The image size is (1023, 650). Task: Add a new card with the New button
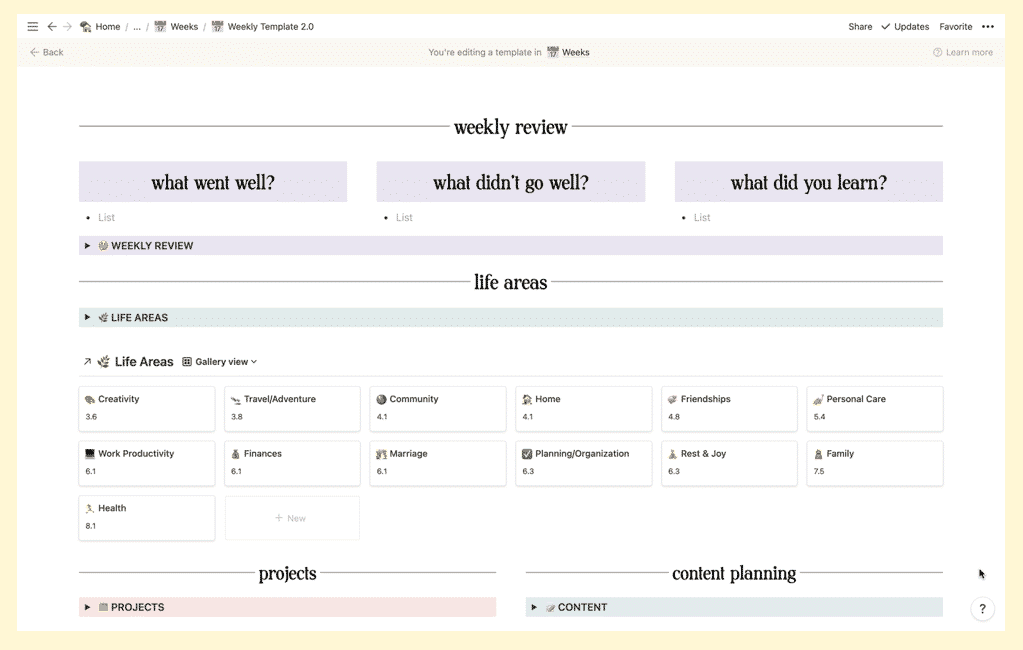[291, 518]
